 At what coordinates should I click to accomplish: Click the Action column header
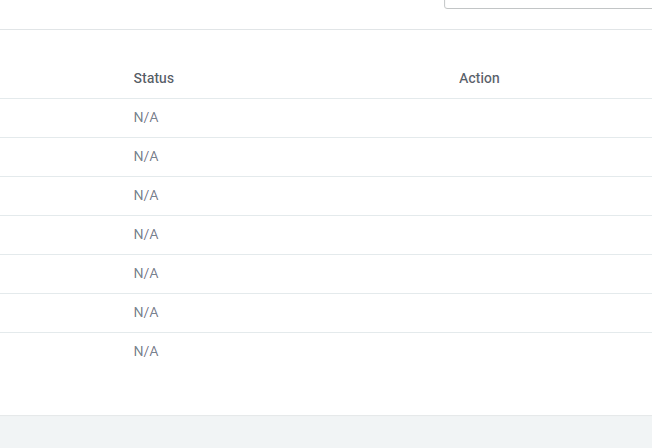(x=479, y=78)
